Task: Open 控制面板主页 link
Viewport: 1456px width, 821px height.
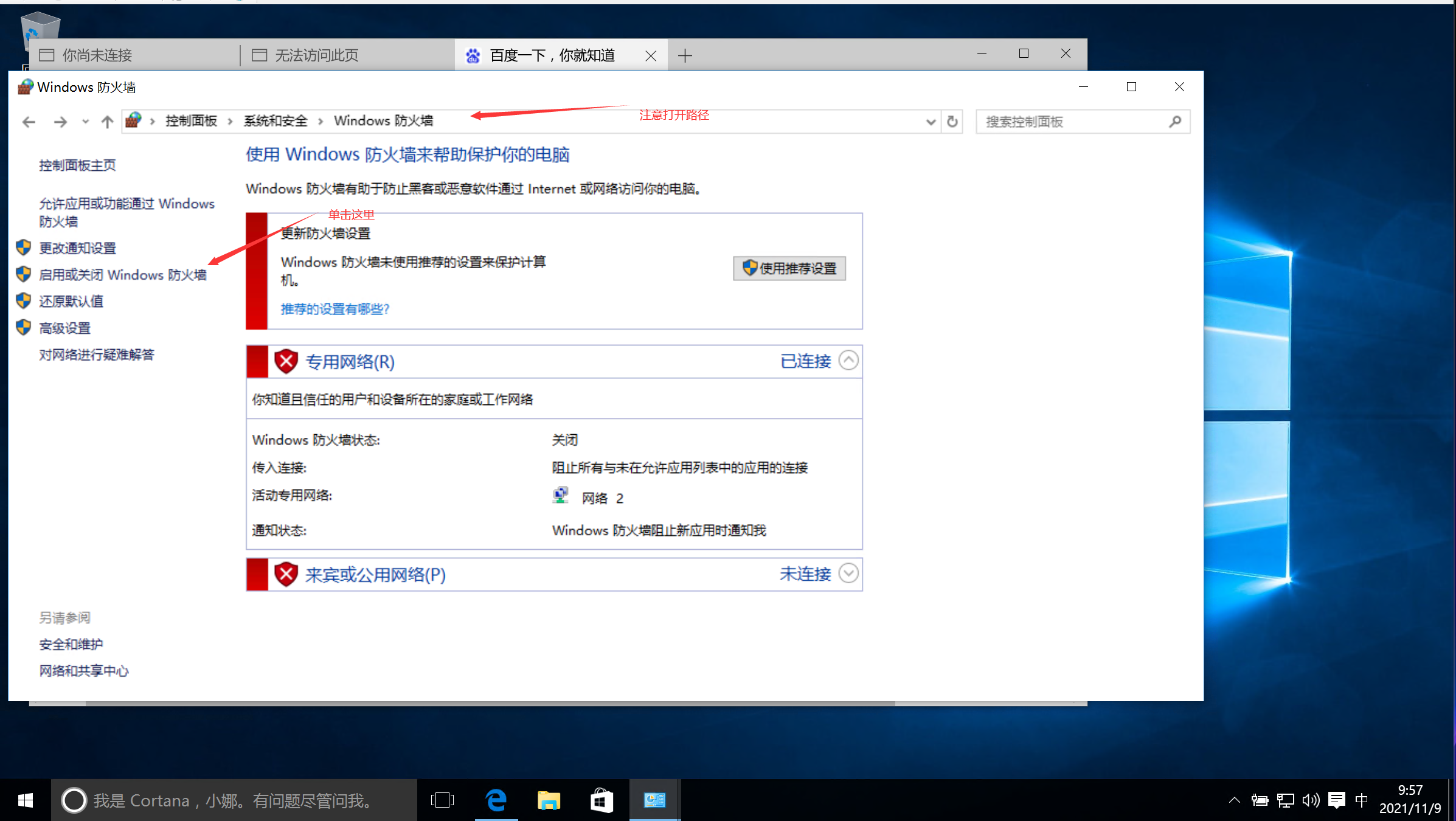Action: click(x=77, y=165)
